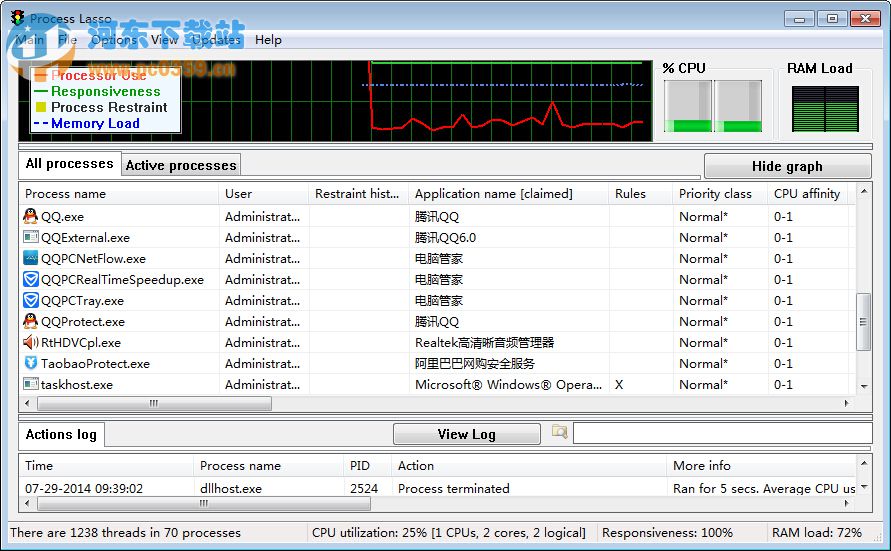Image resolution: width=891 pixels, height=551 pixels.
Task: Click the Process terminated action text
Action: (x=453, y=489)
